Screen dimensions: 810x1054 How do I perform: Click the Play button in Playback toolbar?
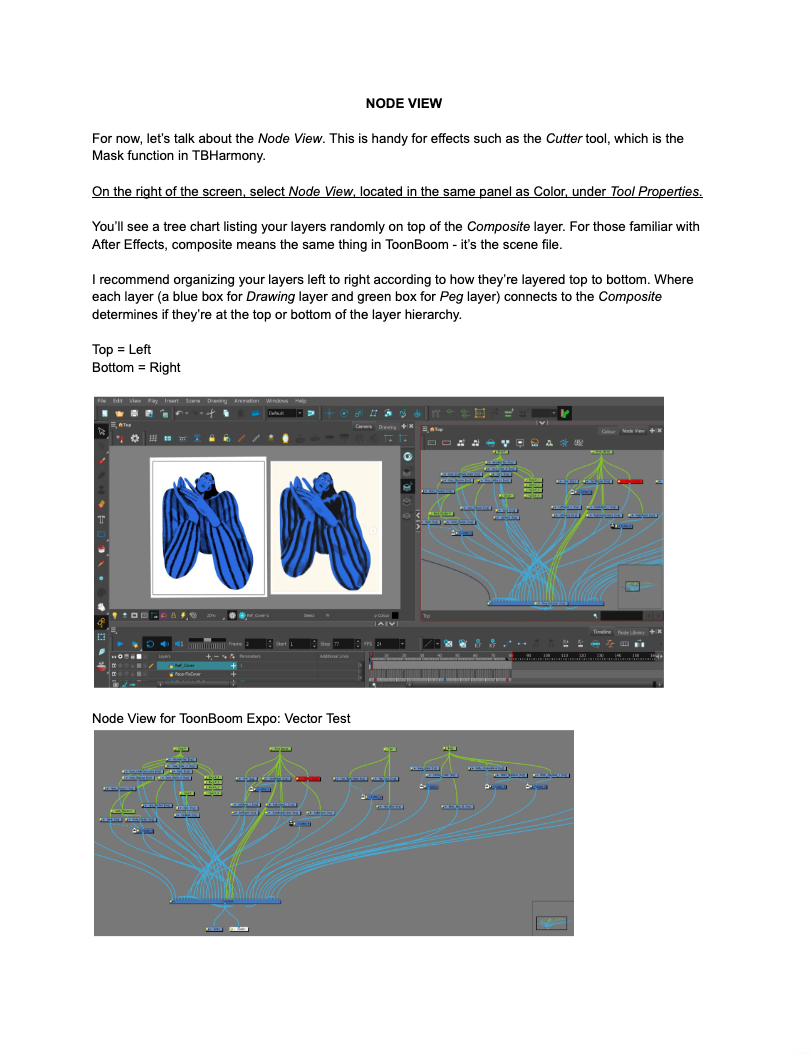[120, 643]
